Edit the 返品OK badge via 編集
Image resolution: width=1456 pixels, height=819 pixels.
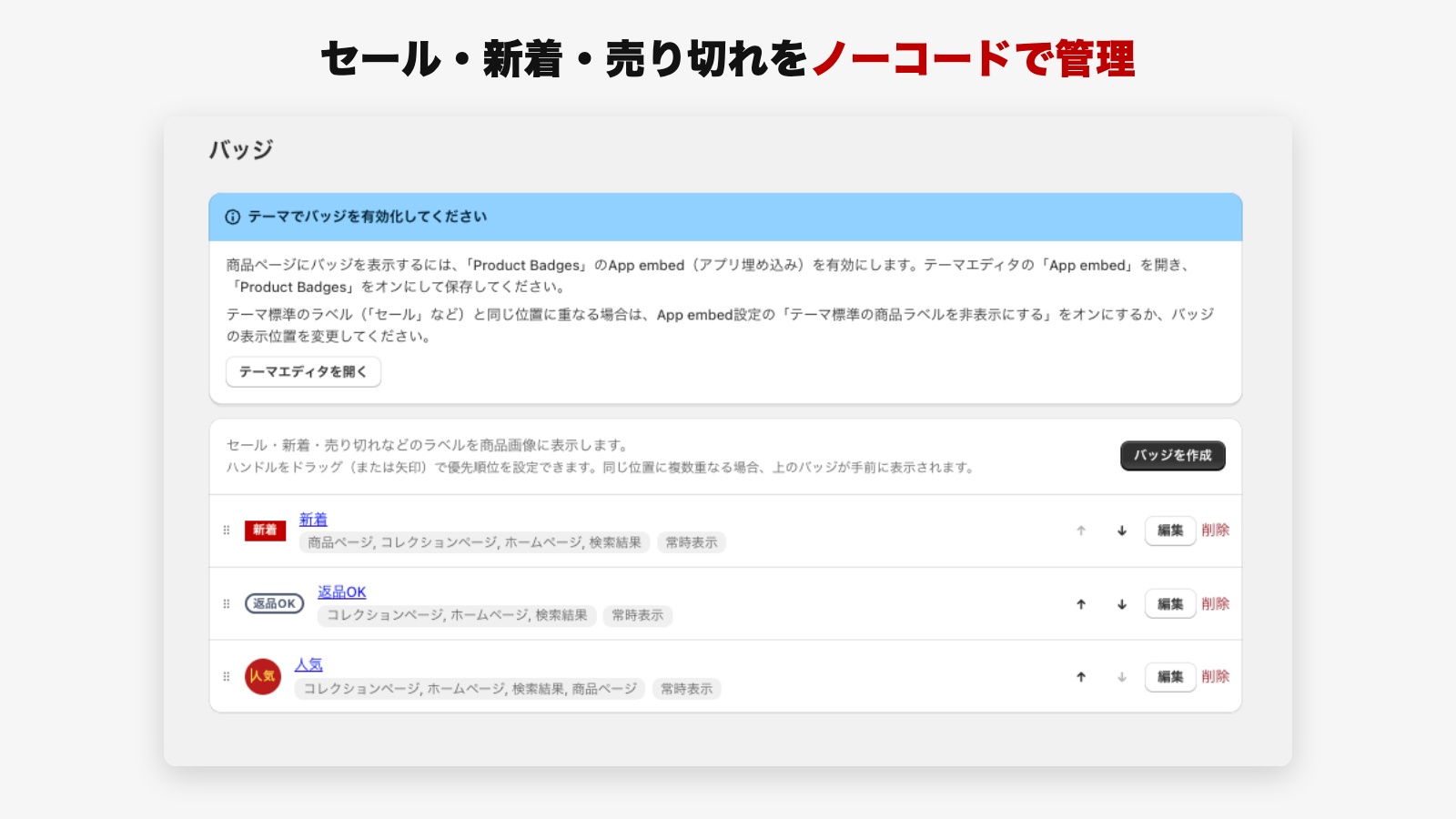[x=1170, y=604]
